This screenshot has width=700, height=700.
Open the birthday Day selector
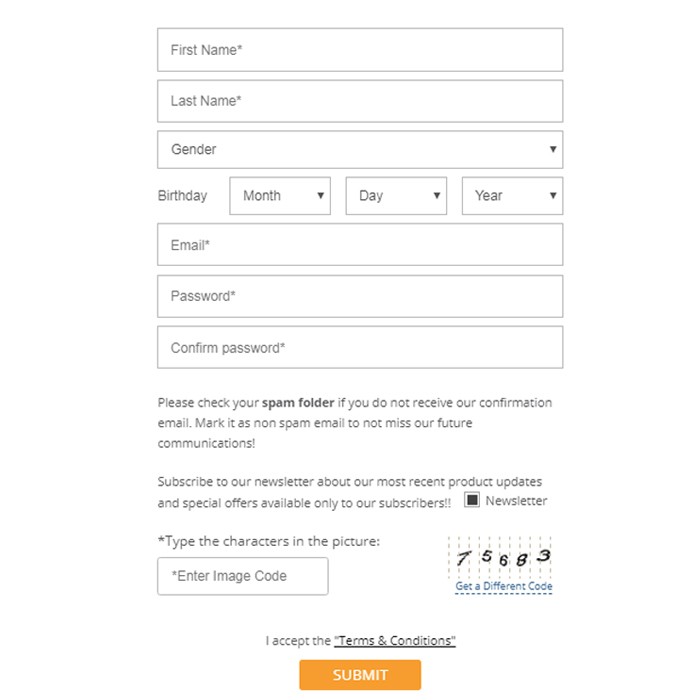[396, 196]
